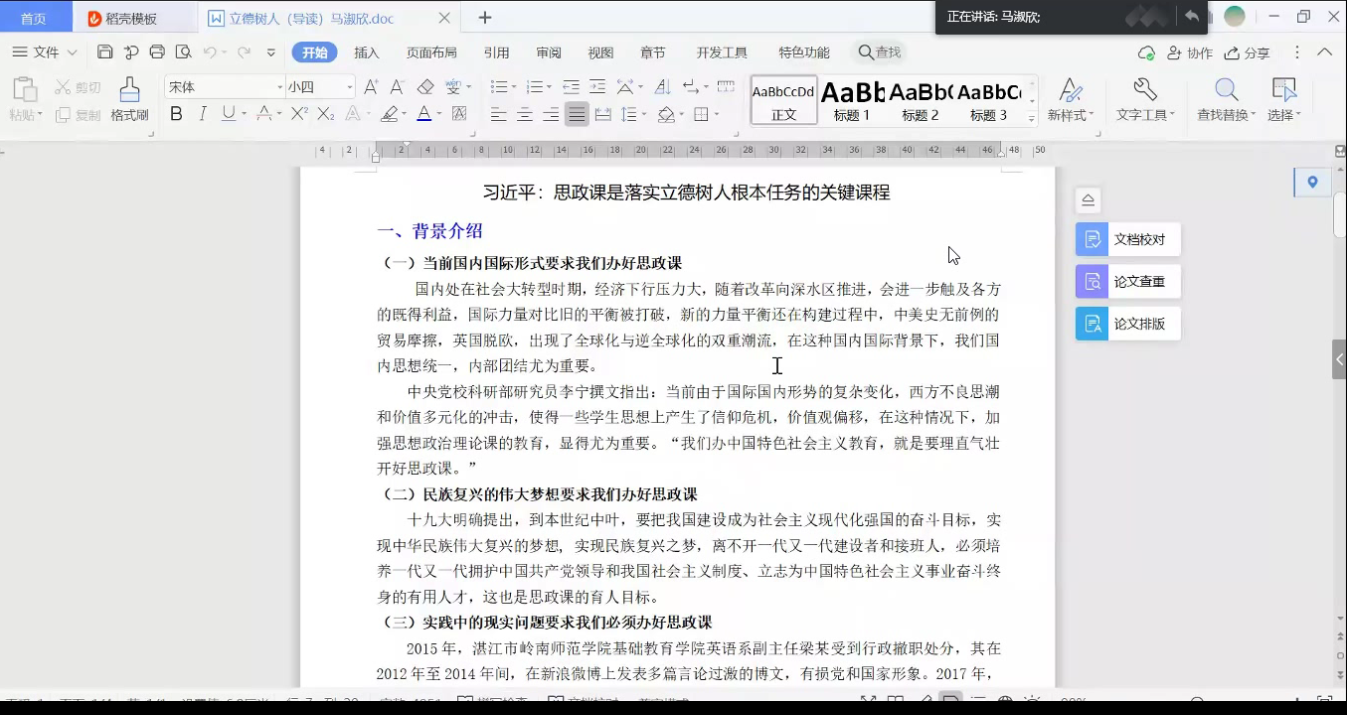Click the Format Painter (格式刷) icon
1347x715 pixels.
pyautogui.click(x=129, y=99)
